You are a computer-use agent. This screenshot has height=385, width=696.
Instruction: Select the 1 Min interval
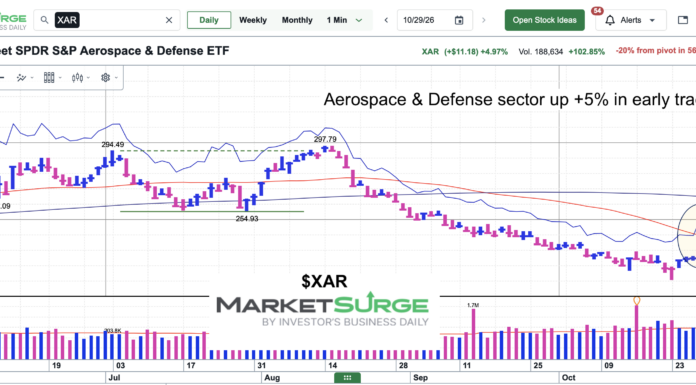pos(337,20)
